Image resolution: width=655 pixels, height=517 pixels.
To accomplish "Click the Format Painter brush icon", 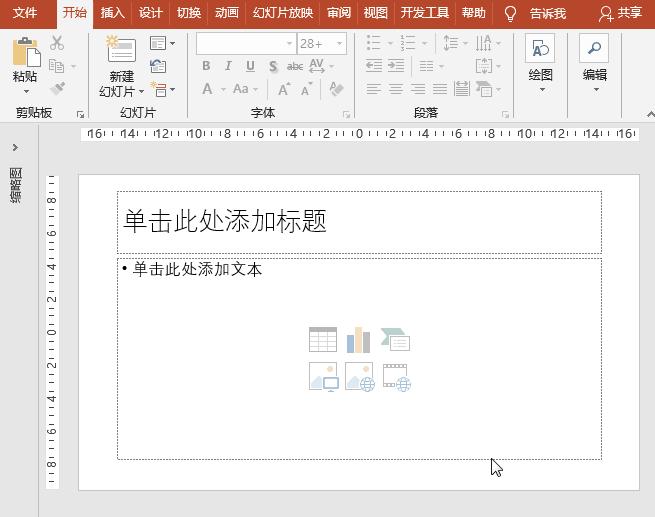I will 58,89.
